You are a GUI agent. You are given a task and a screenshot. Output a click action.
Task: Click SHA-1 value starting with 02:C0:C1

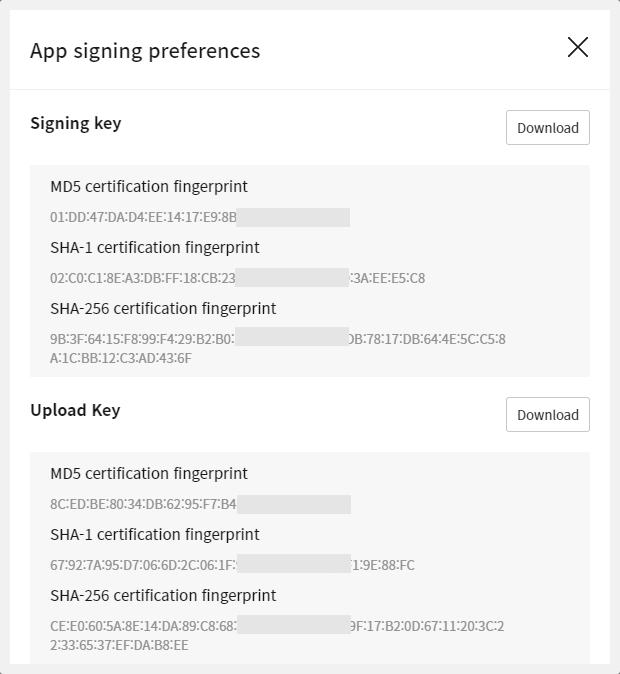143,278
